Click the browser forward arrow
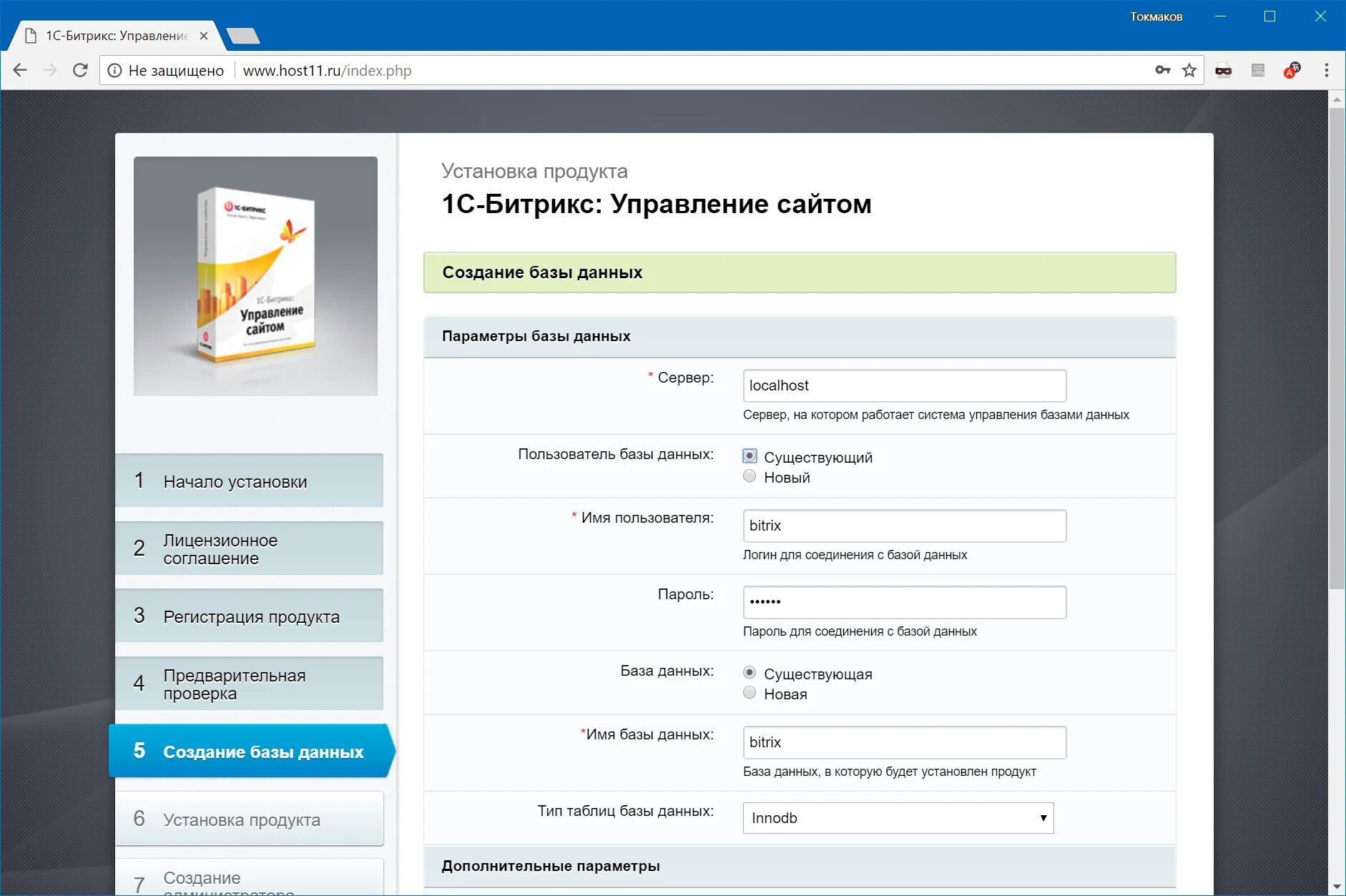 [50, 70]
